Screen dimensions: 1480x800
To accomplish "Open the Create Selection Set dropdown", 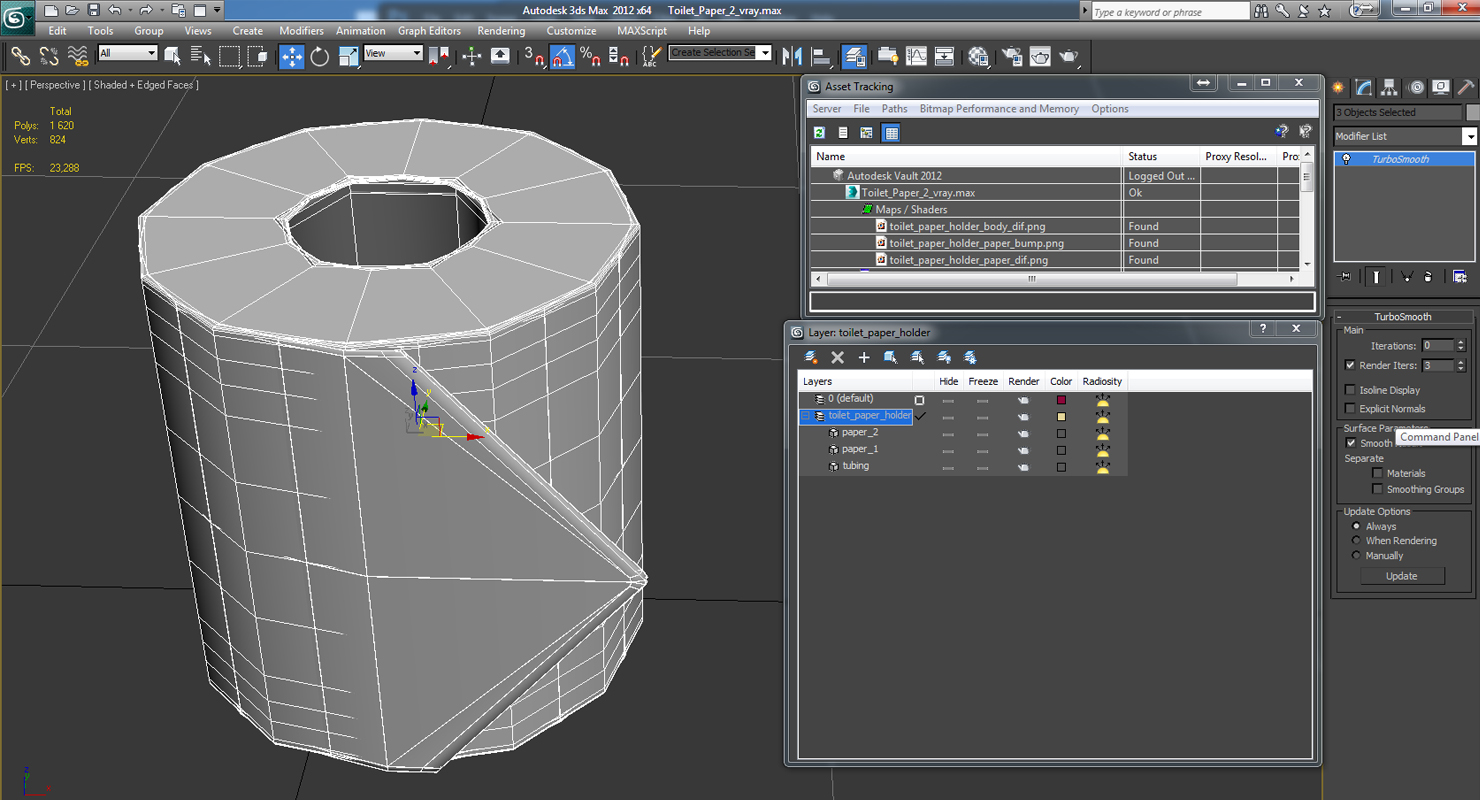I will pyautogui.click(x=720, y=53).
